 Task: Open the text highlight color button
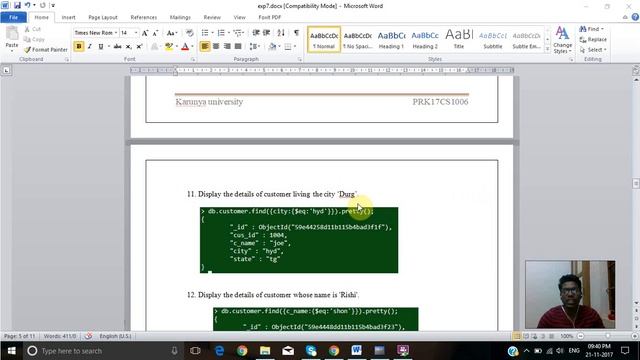click(x=169, y=47)
